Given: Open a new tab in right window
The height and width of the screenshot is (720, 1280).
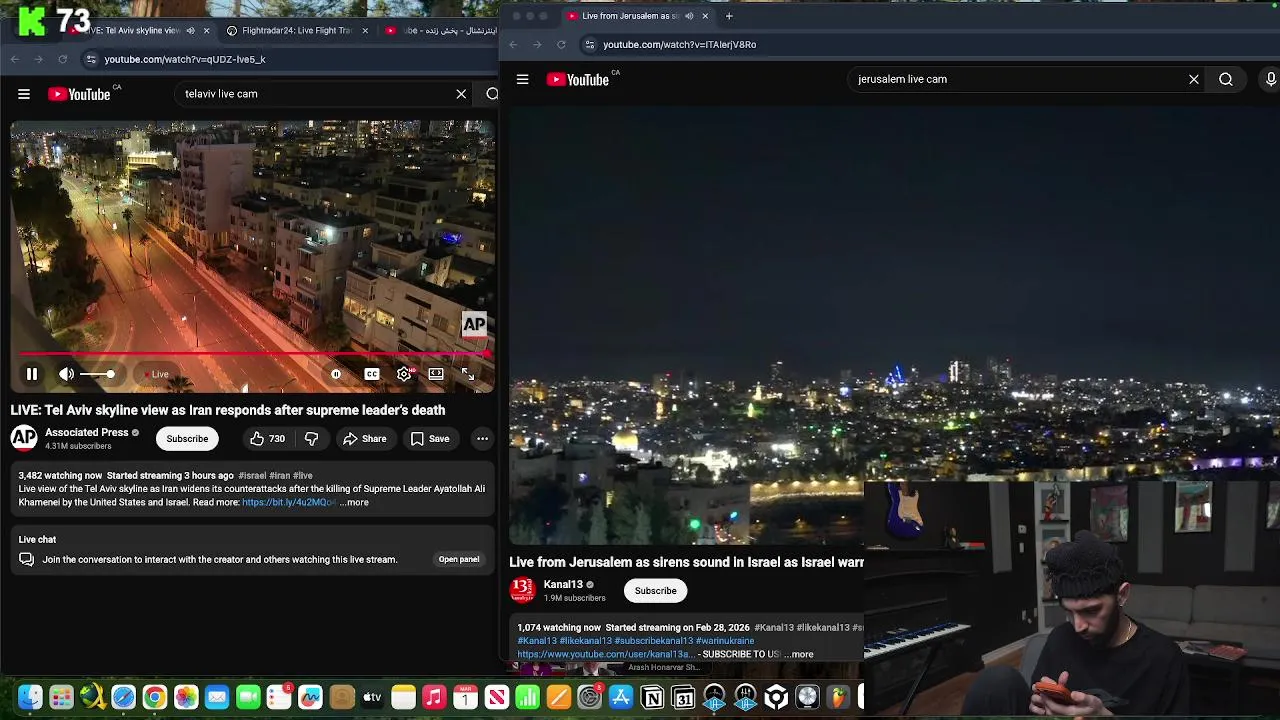Looking at the screenshot, I should pos(729,16).
